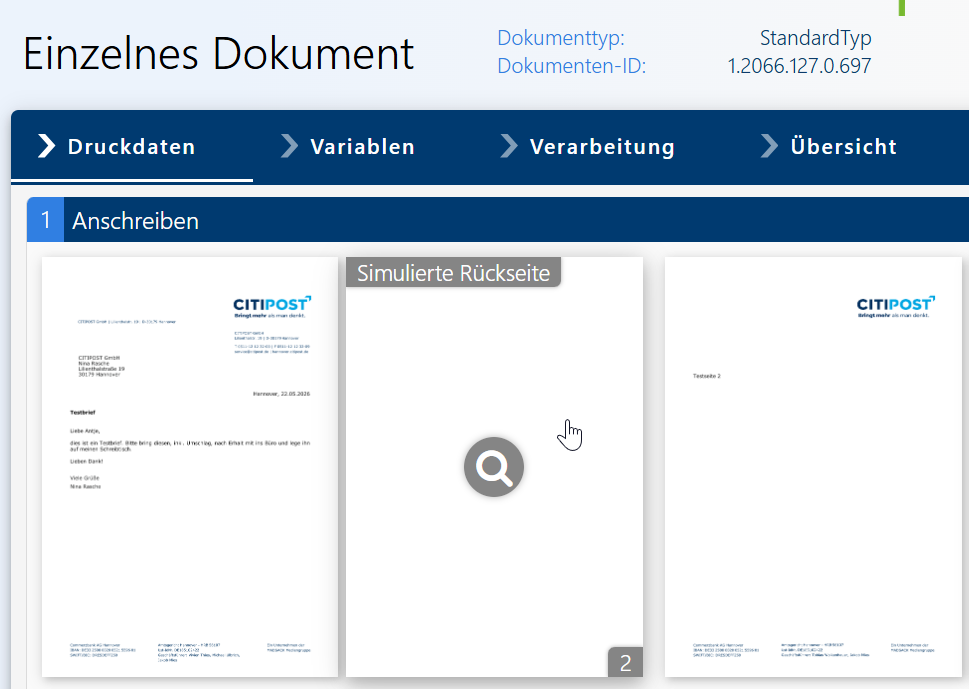Click the Dokumenten-ID label
969x689 pixels.
coord(572,66)
